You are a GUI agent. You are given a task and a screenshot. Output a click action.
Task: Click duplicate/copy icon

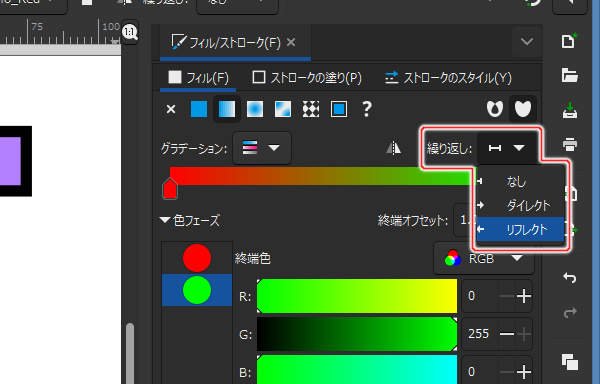click(569, 362)
